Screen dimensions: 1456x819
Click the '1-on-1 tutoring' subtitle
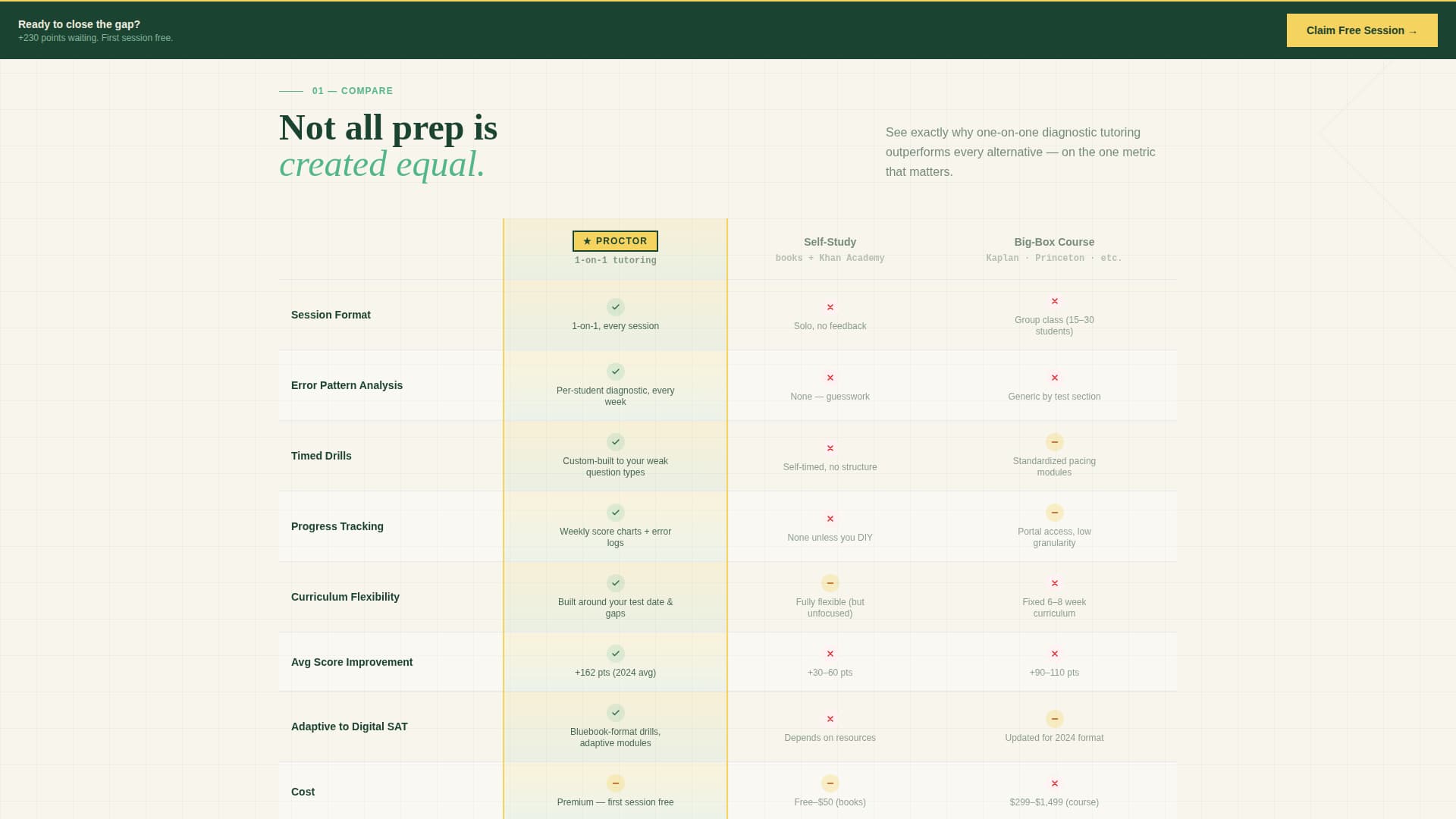click(x=615, y=261)
